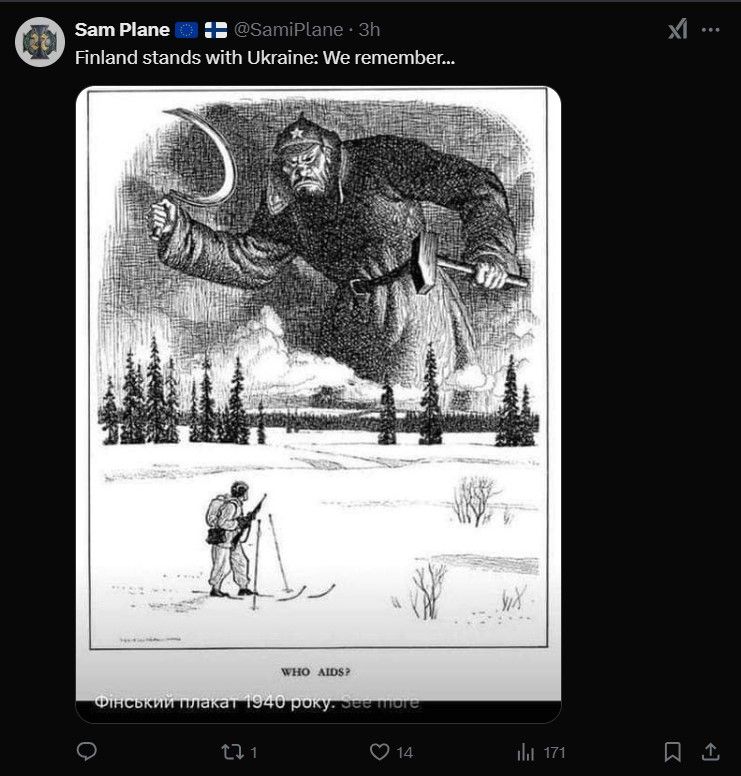Viewport: 741px width, 776px height.
Task: Click the tweet text Finland stands with Ukraine
Action: point(265,57)
